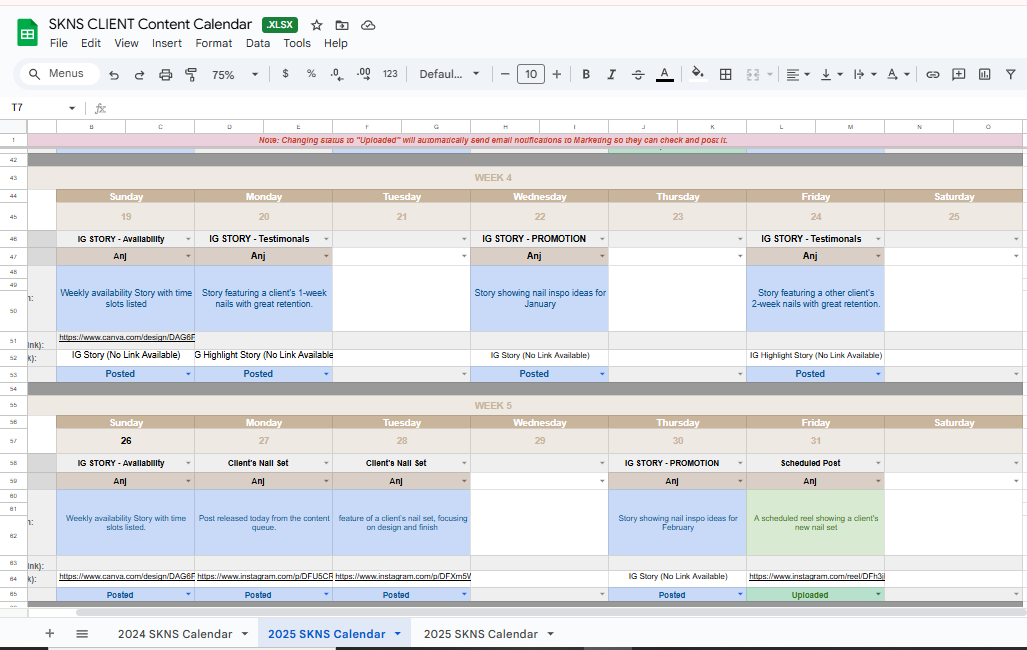This screenshot has height=650, width=1027.
Task: Open Friday's Uploaded status dropdown
Action: [x=878, y=595]
